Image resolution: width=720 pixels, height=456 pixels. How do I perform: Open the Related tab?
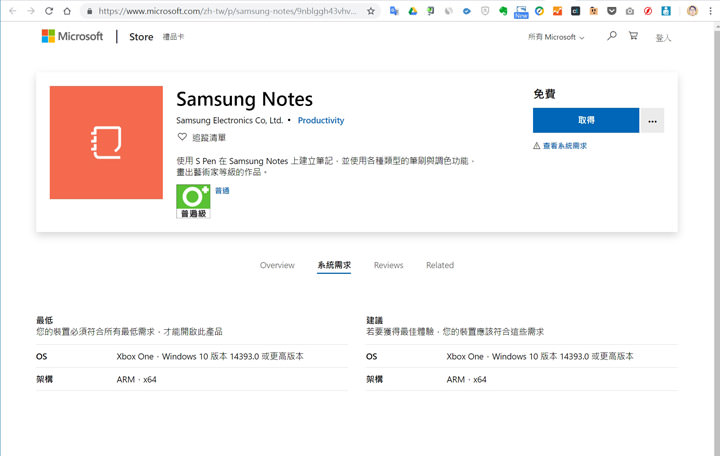click(x=440, y=265)
